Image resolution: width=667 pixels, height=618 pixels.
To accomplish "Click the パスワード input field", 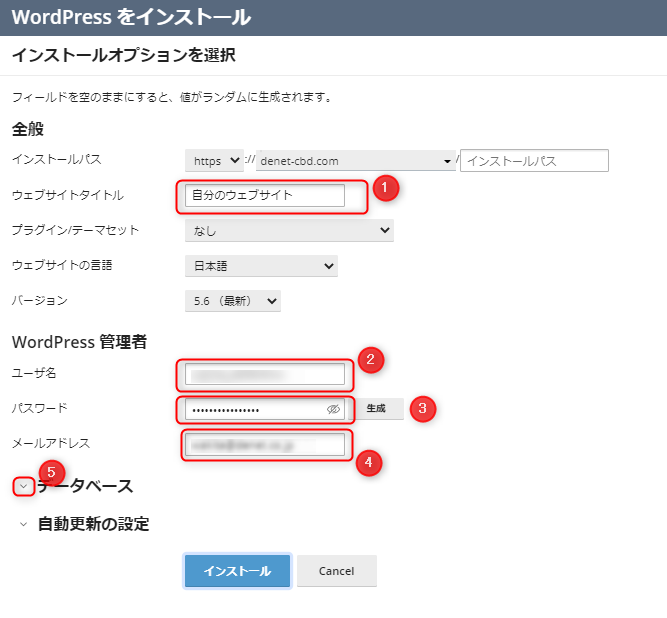I will (x=265, y=409).
